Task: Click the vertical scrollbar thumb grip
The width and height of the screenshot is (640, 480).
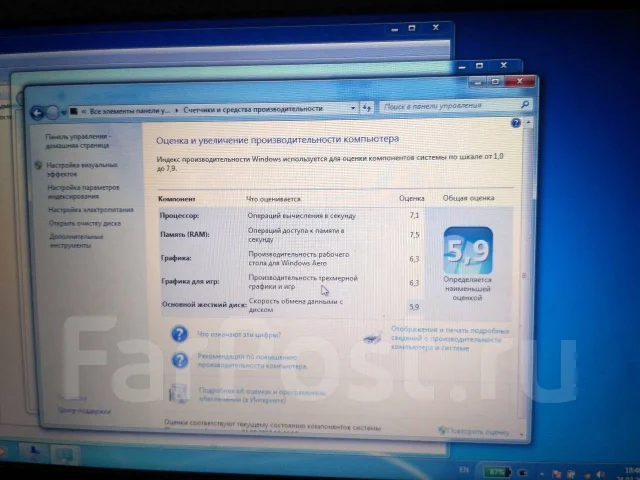Action: 524,276
